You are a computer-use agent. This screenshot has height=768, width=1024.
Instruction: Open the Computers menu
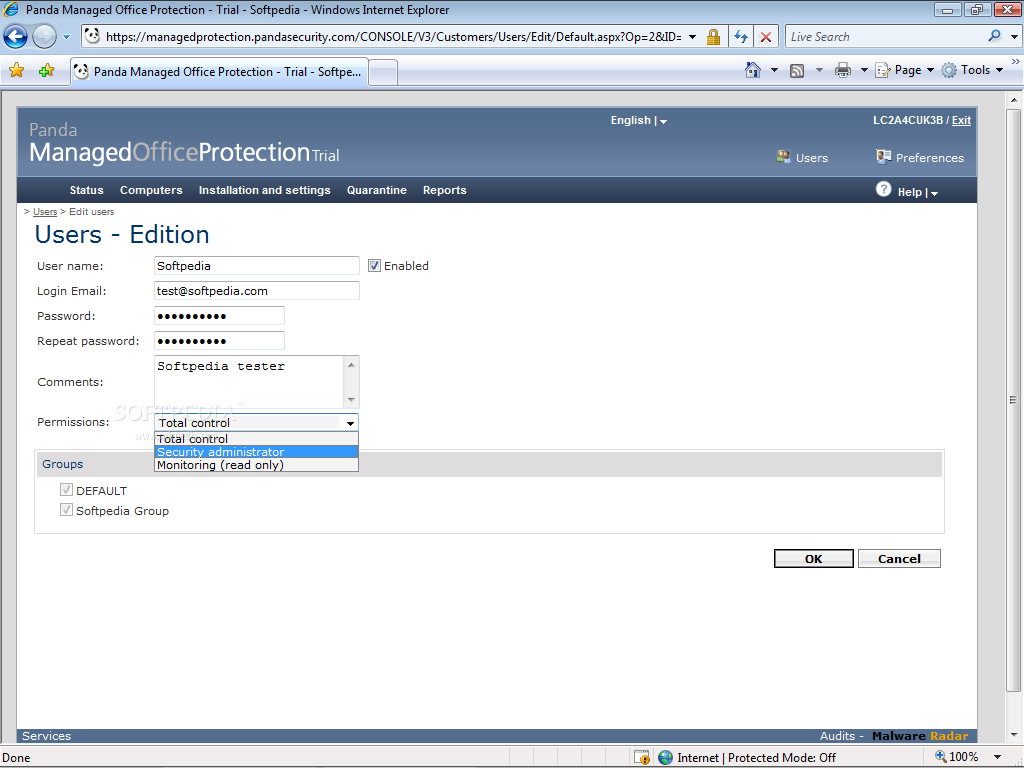point(151,190)
